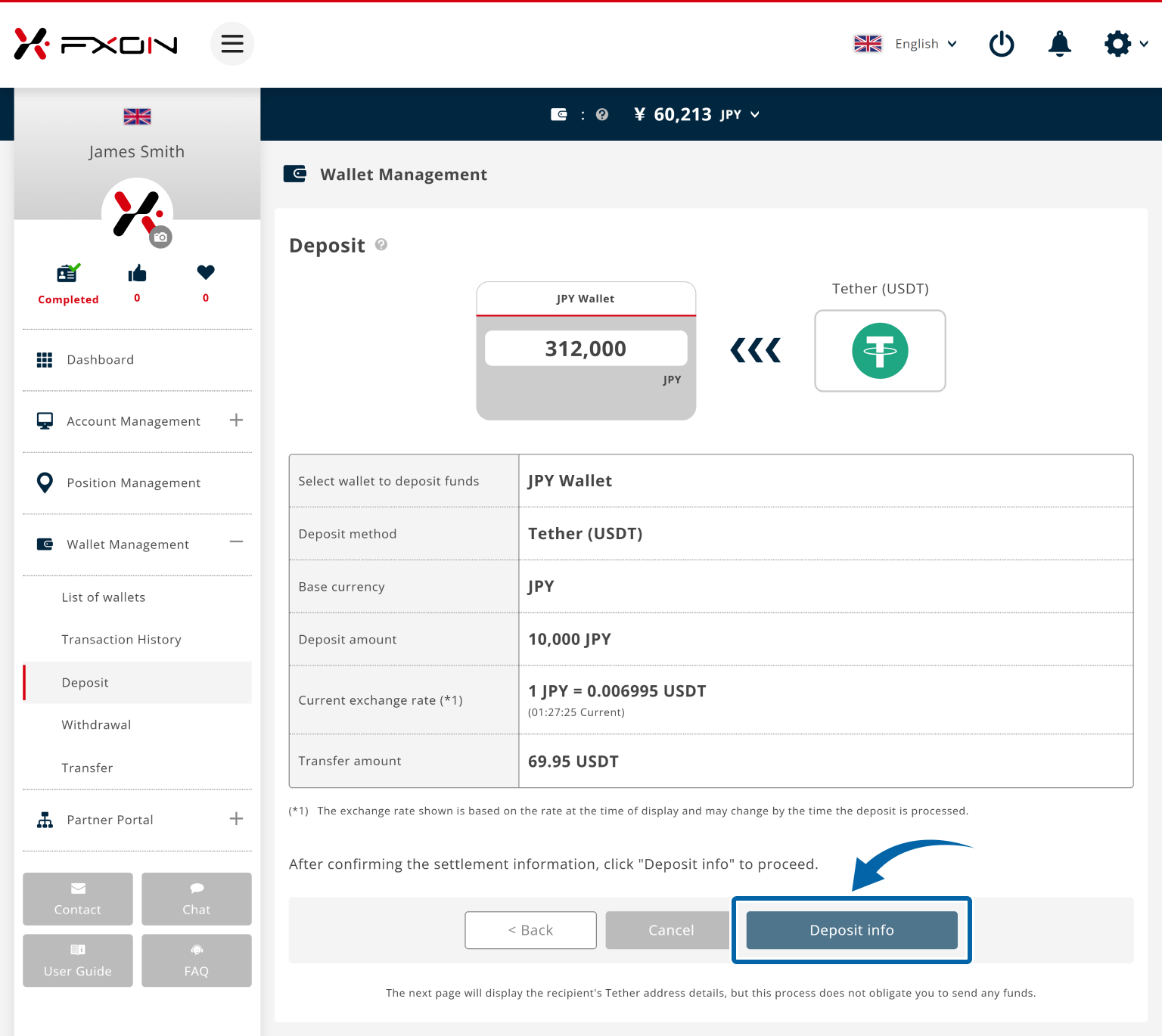The image size is (1162, 1036).
Task: Click the James Smith username
Action: coord(137,151)
